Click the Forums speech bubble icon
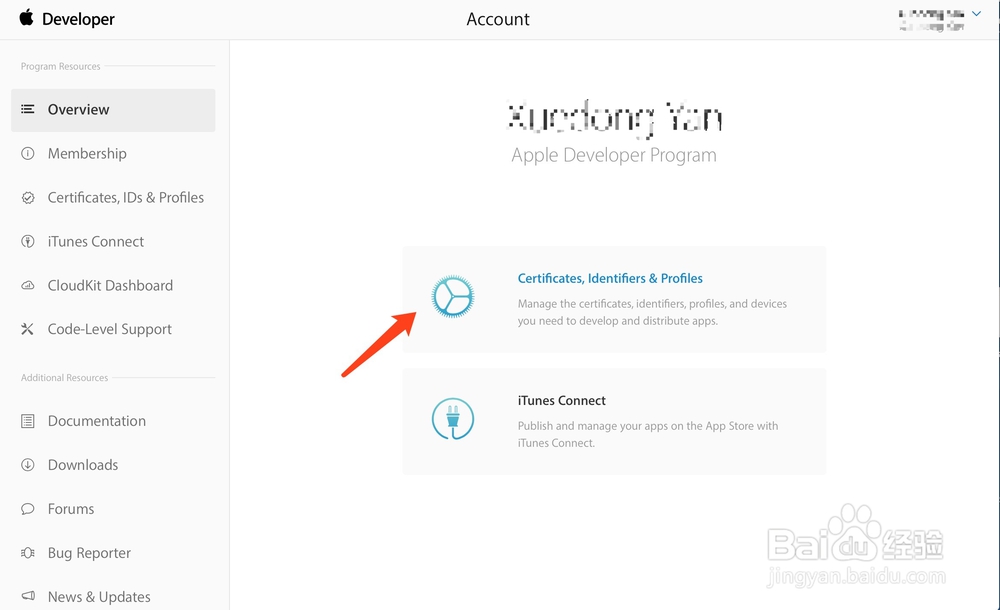 click(27, 509)
